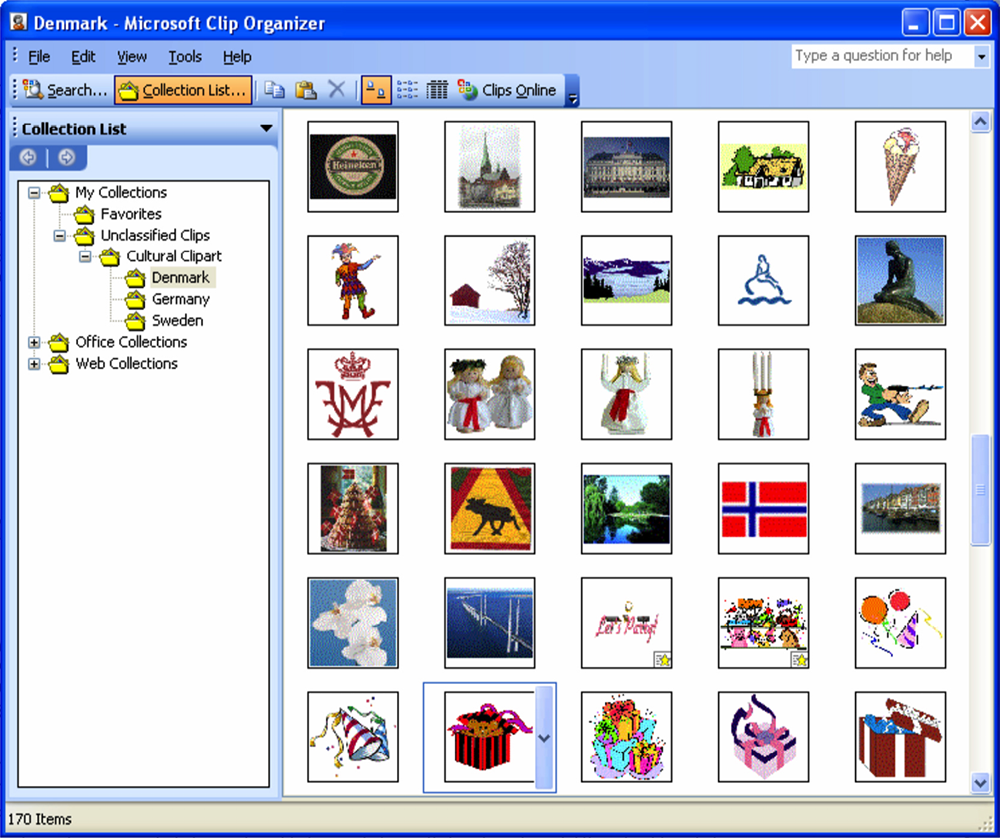This screenshot has width=1000, height=838.
Task: Select the Germany collection folder
Action: tap(181, 299)
